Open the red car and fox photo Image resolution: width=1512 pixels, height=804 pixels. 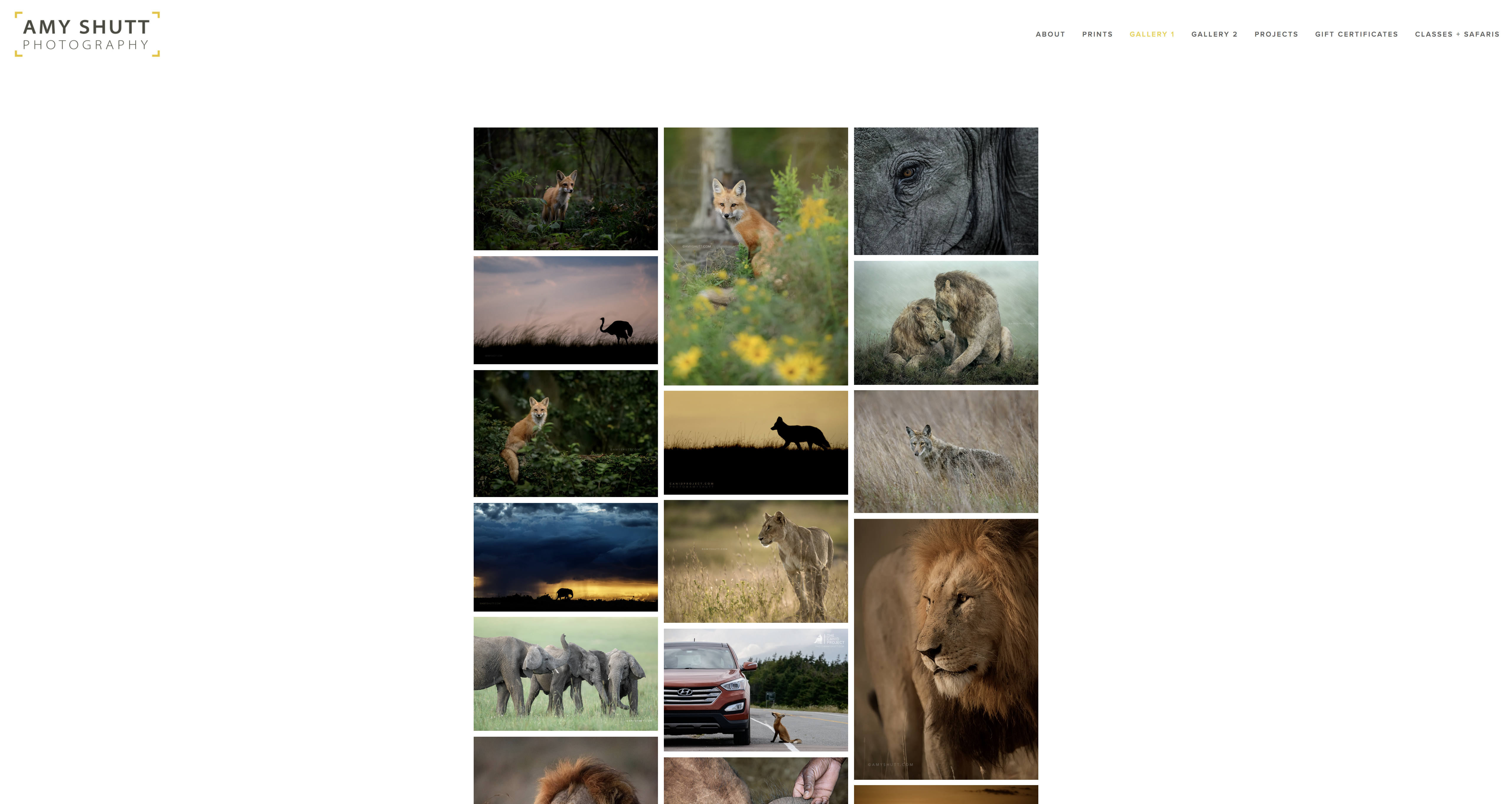pyautogui.click(x=755, y=690)
